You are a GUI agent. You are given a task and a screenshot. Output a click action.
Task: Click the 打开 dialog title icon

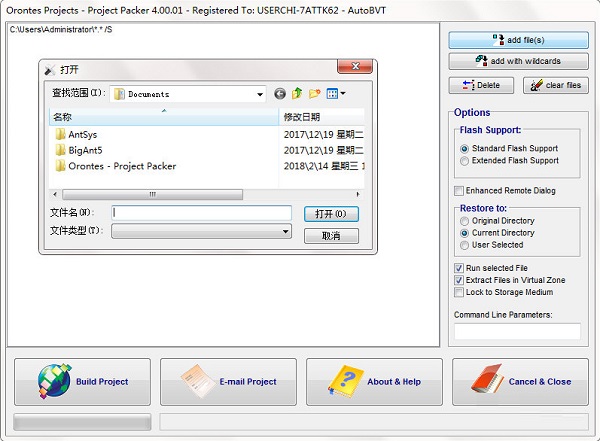tap(50, 70)
